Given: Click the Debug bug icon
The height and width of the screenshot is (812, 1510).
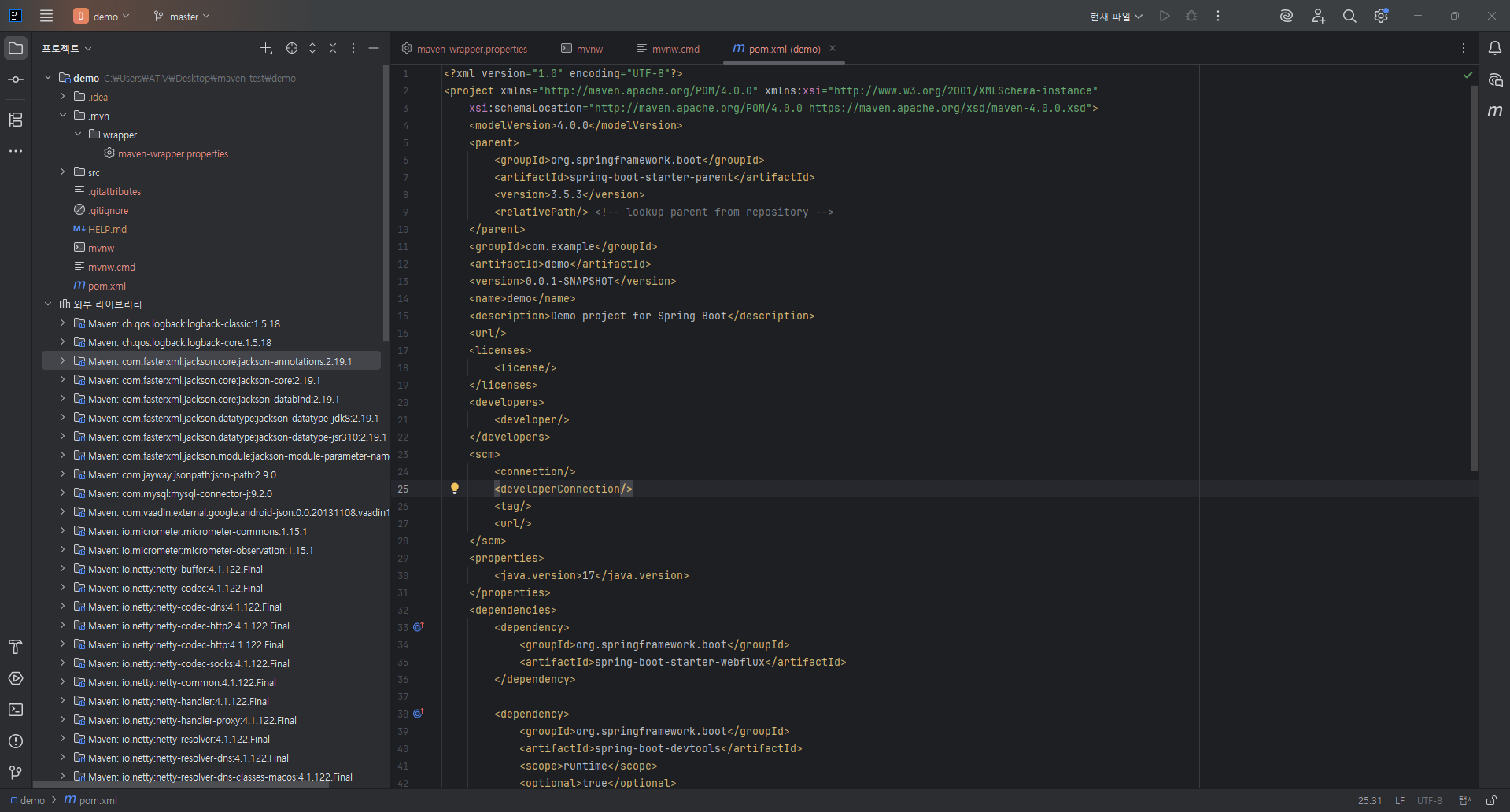Looking at the screenshot, I should pos(1191,16).
